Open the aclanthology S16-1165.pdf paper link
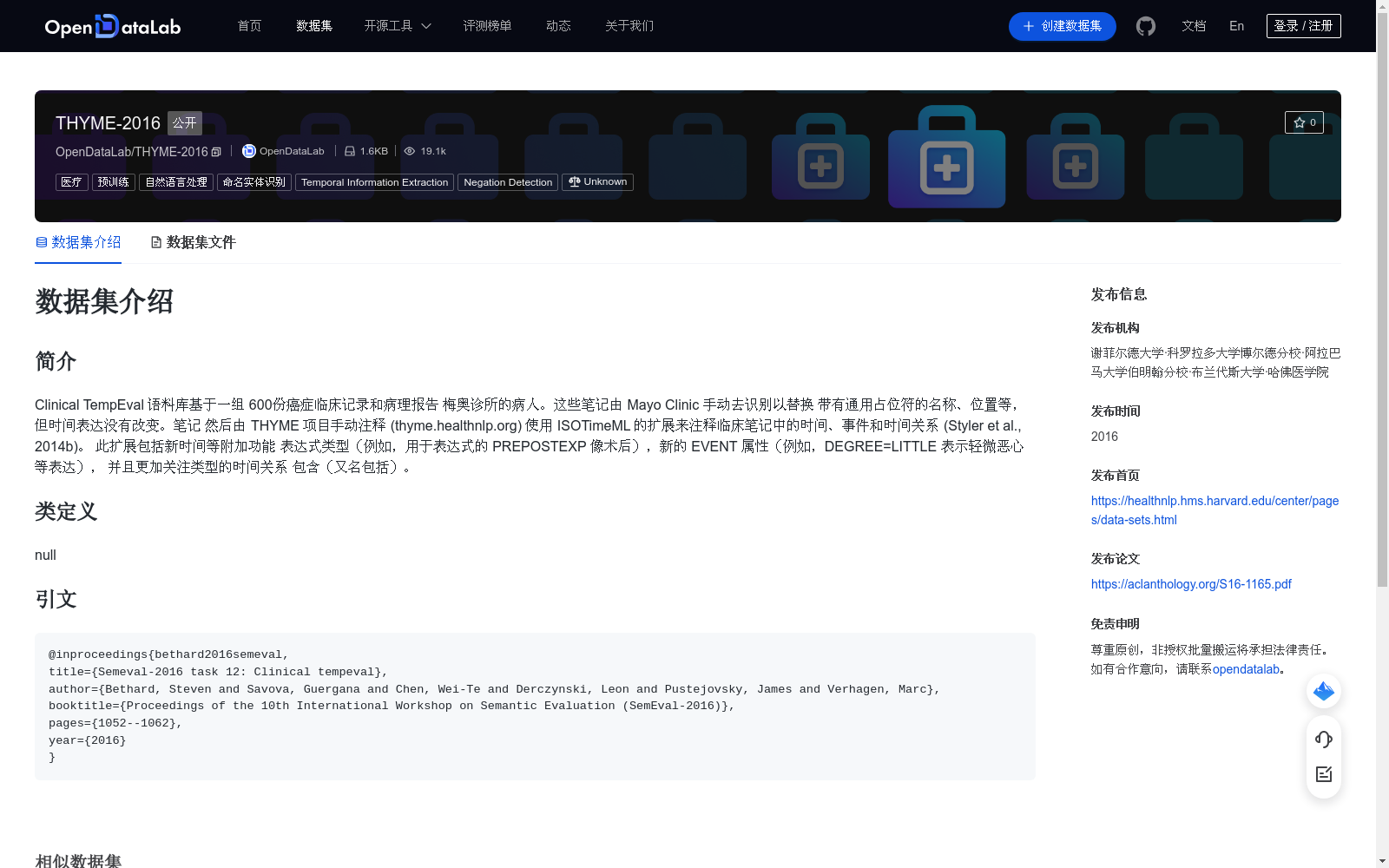The image size is (1389, 868). pos(1191,584)
